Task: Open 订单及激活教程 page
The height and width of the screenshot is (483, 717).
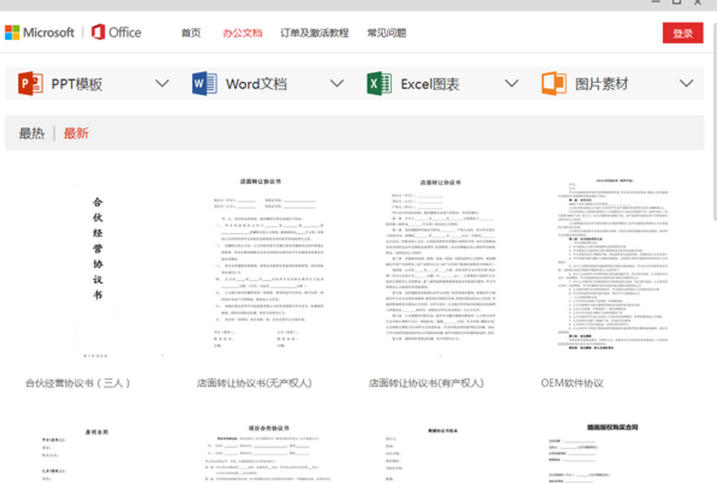Action: point(315,33)
